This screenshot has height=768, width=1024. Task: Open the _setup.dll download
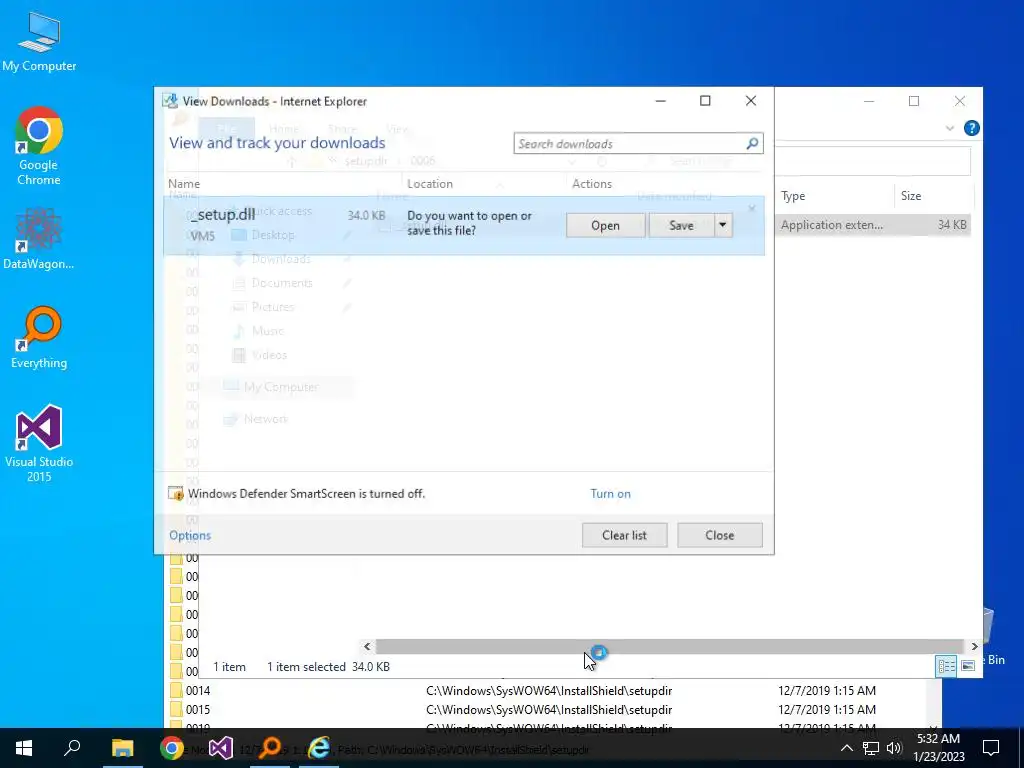605,225
